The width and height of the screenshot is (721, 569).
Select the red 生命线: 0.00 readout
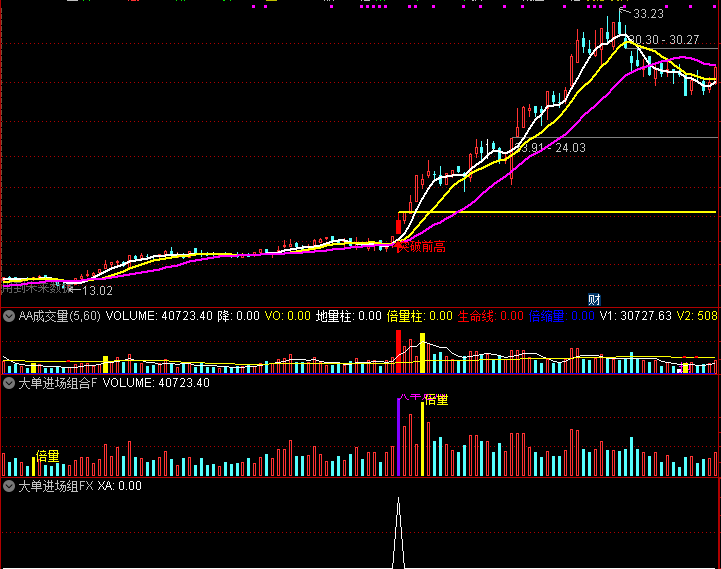tap(491, 316)
